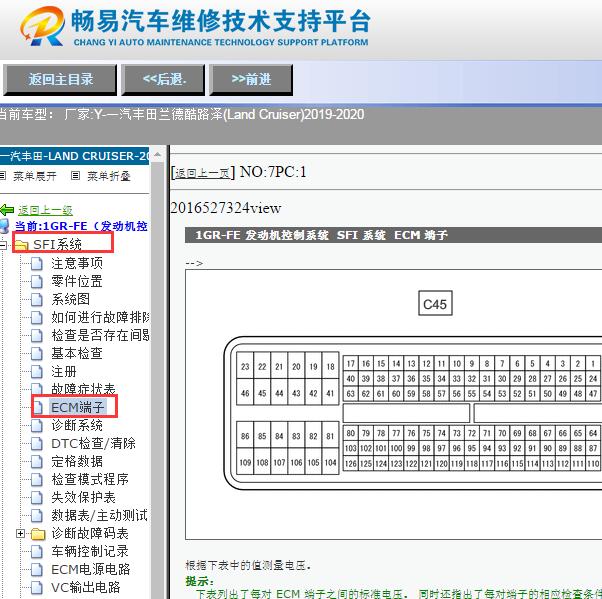Open the 零件位置 tree item
The height and width of the screenshot is (599, 602).
click(77, 282)
